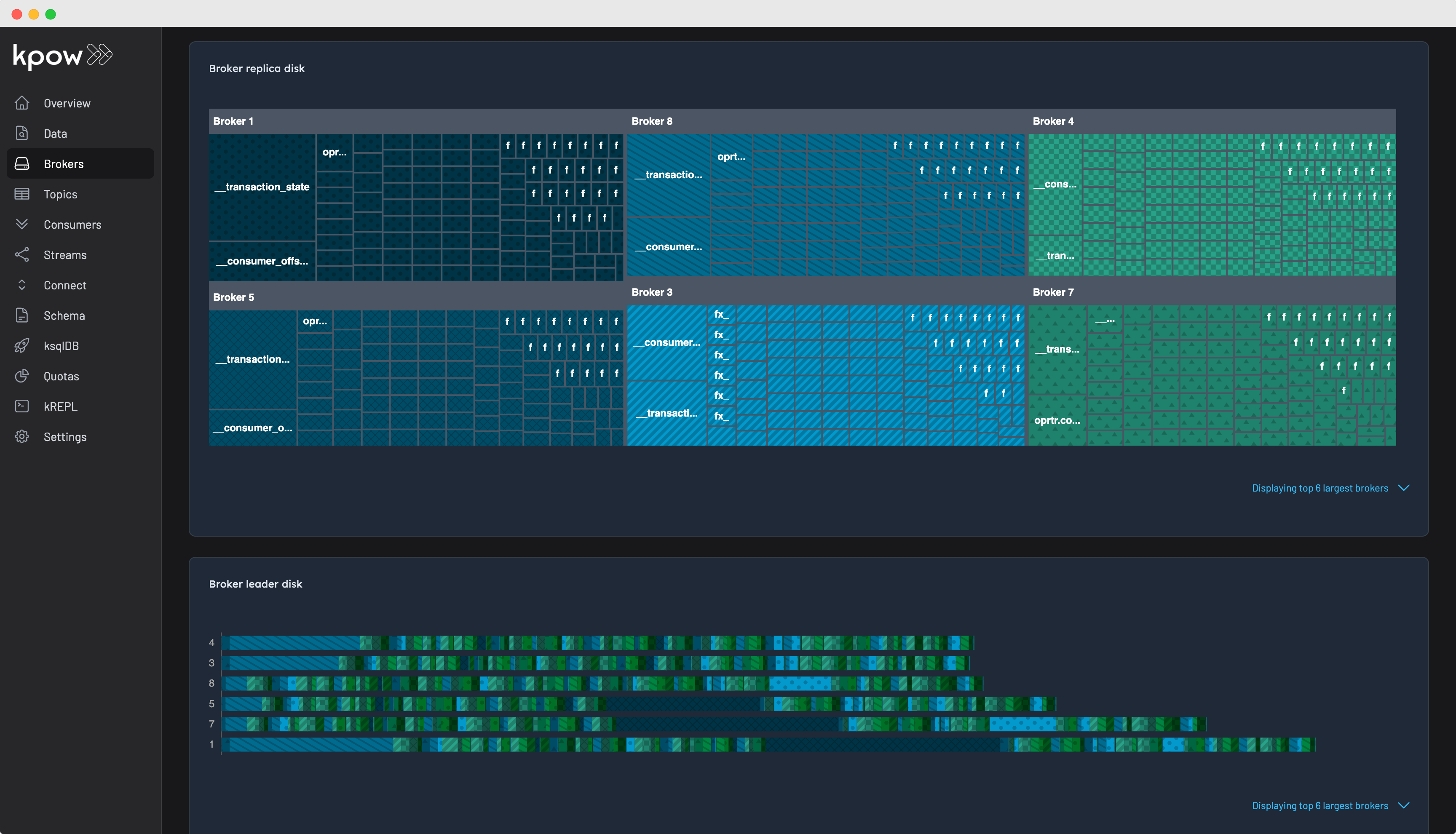1456x834 pixels.
Task: Open Settings gear icon
Action: (22, 437)
